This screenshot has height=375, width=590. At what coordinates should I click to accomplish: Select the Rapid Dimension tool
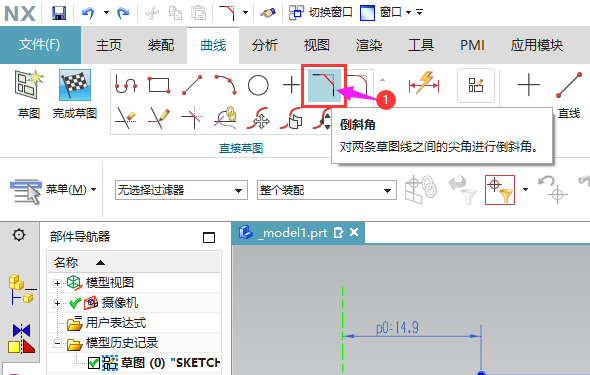coord(424,83)
